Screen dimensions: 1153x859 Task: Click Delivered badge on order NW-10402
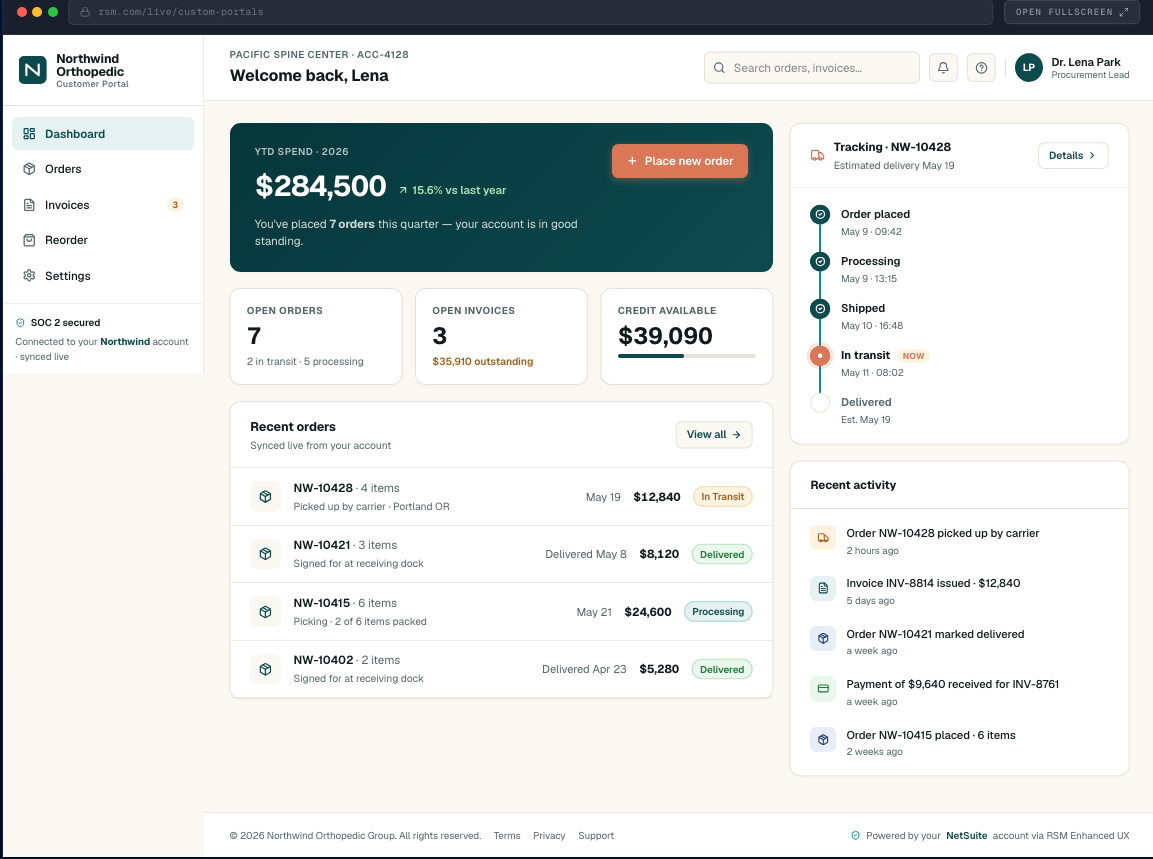coord(721,669)
